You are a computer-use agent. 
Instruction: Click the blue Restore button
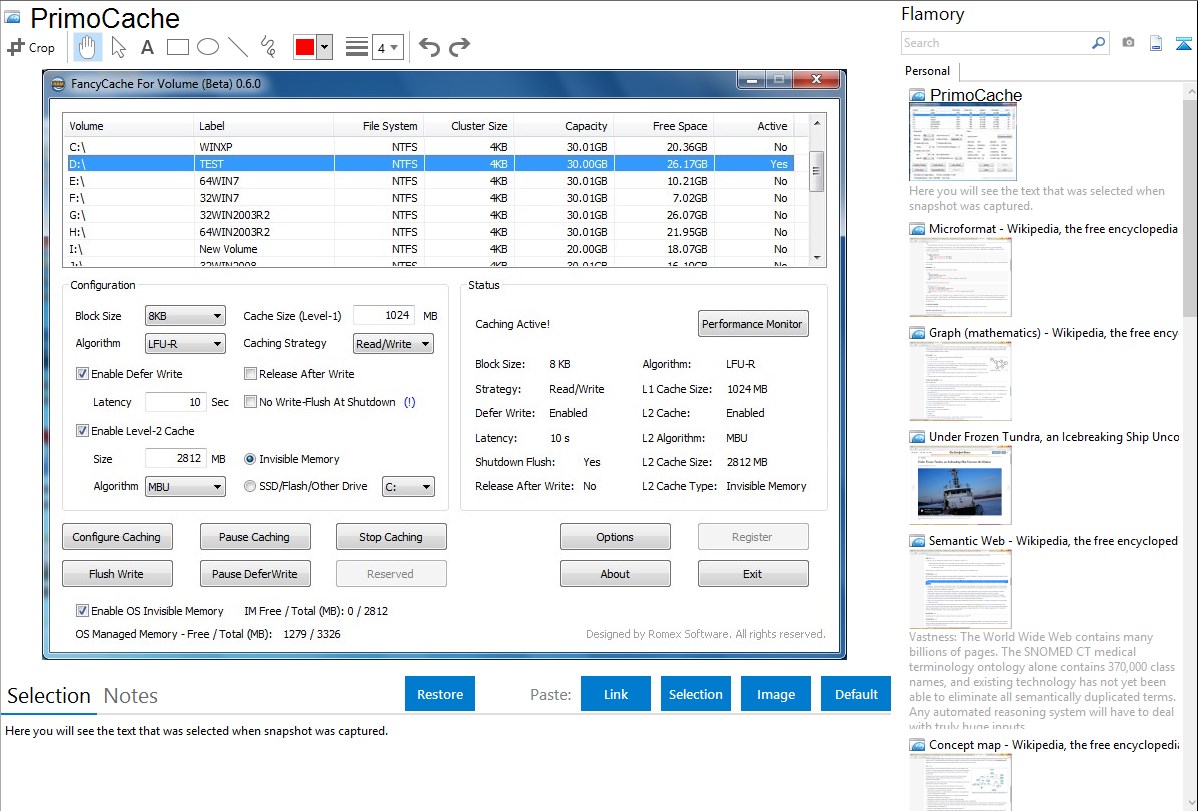click(440, 694)
